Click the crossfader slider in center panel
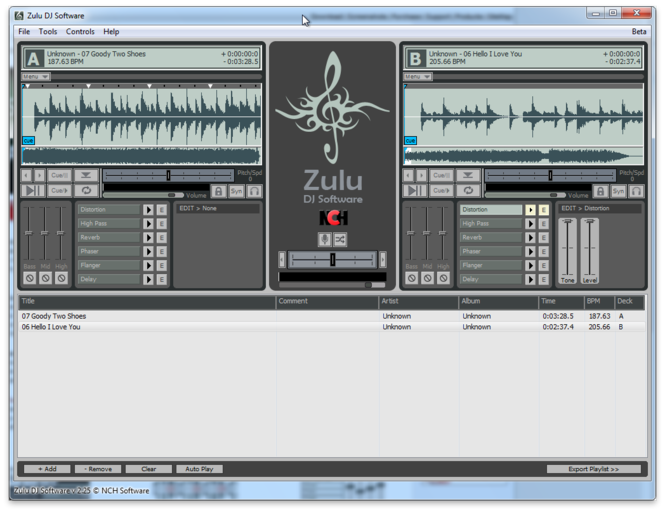This screenshot has width=665, height=513. pyautogui.click(x=332, y=259)
